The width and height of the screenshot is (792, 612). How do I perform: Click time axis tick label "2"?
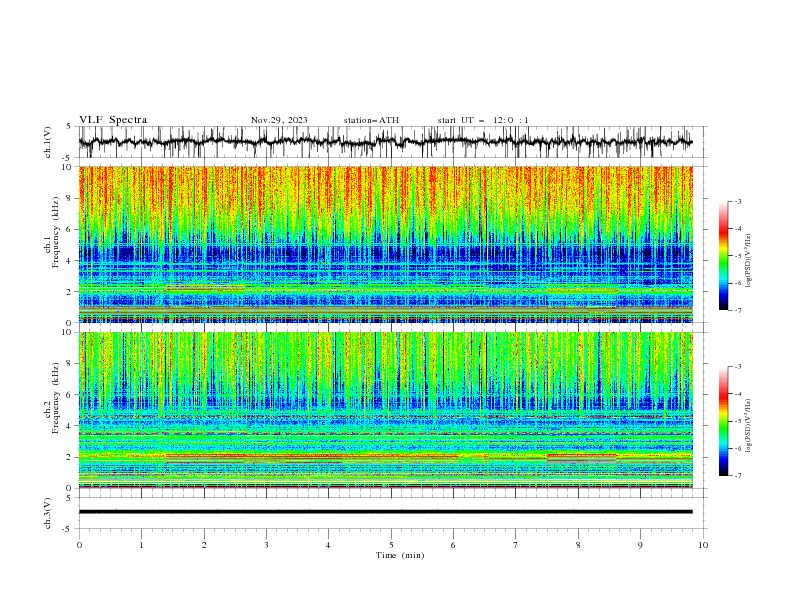[x=204, y=545]
